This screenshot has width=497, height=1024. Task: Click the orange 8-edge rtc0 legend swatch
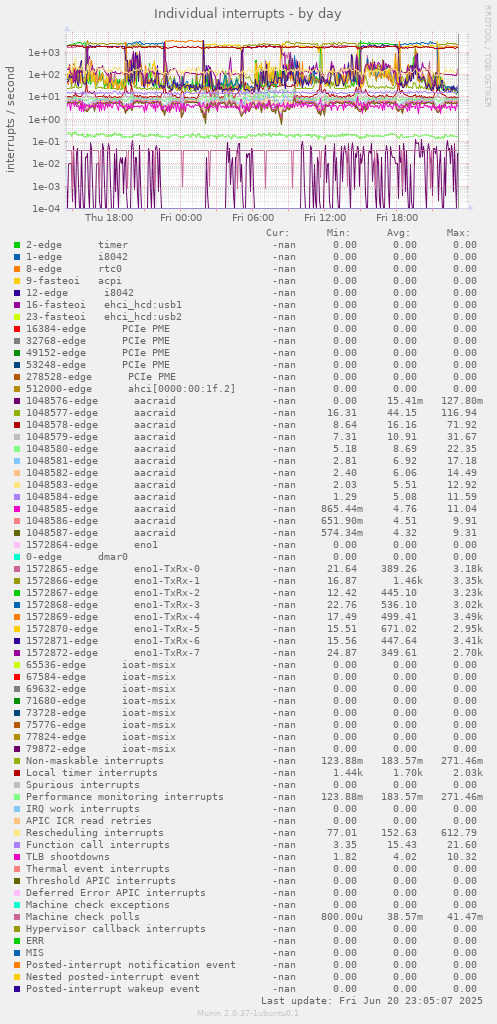[17, 268]
